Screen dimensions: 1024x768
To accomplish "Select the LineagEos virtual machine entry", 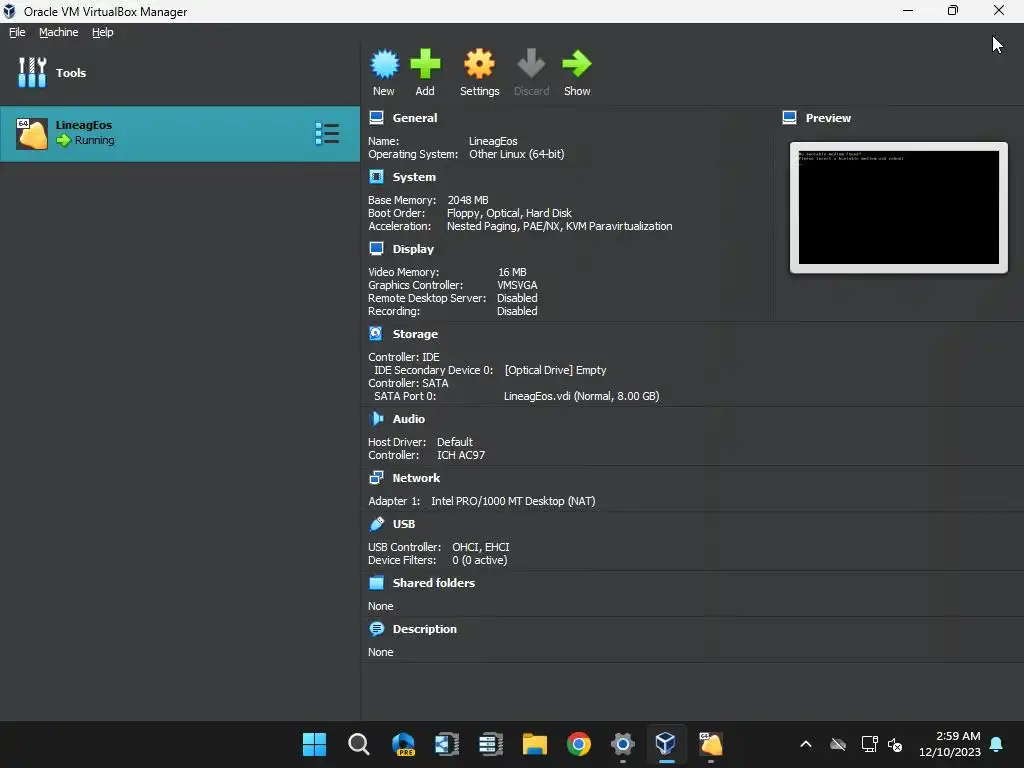I will click(x=180, y=134).
